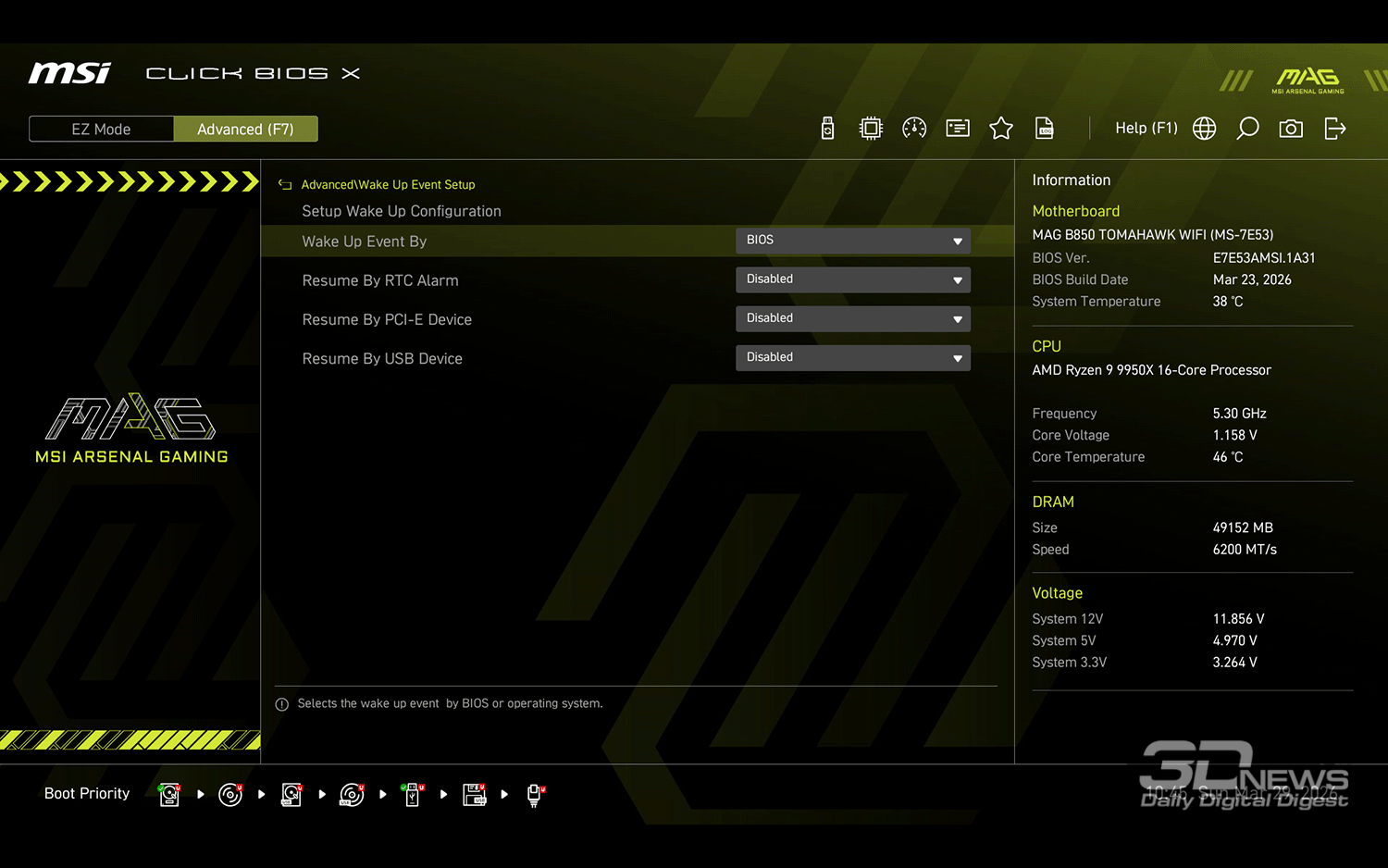Open Resume By PCI-E Device dropdown

[852, 318]
